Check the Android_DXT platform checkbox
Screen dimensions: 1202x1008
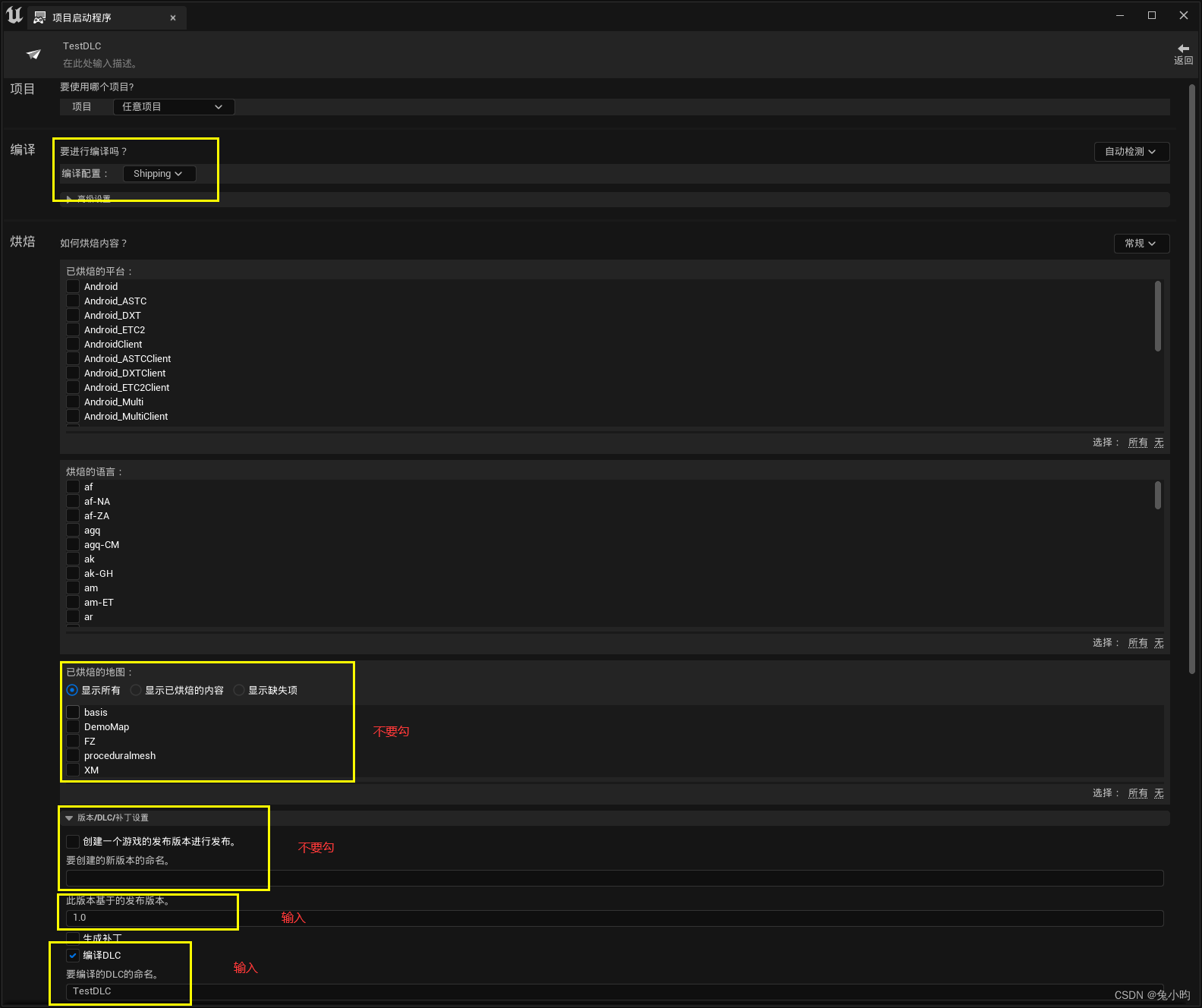[x=73, y=315]
